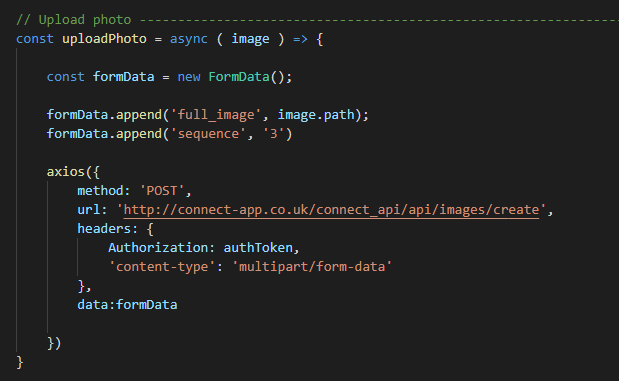Click the 'POST' method value
This screenshot has width=619, height=381.
[x=162, y=191]
